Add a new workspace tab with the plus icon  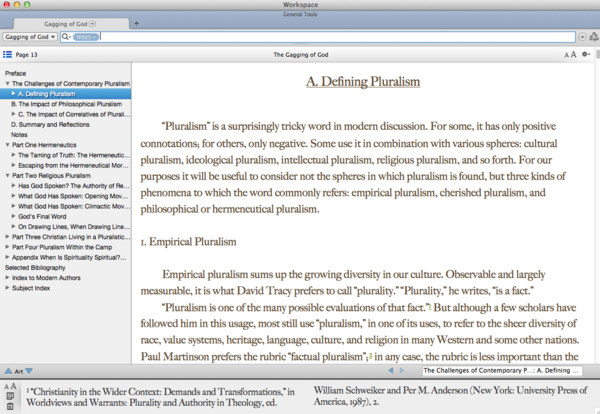(136, 24)
